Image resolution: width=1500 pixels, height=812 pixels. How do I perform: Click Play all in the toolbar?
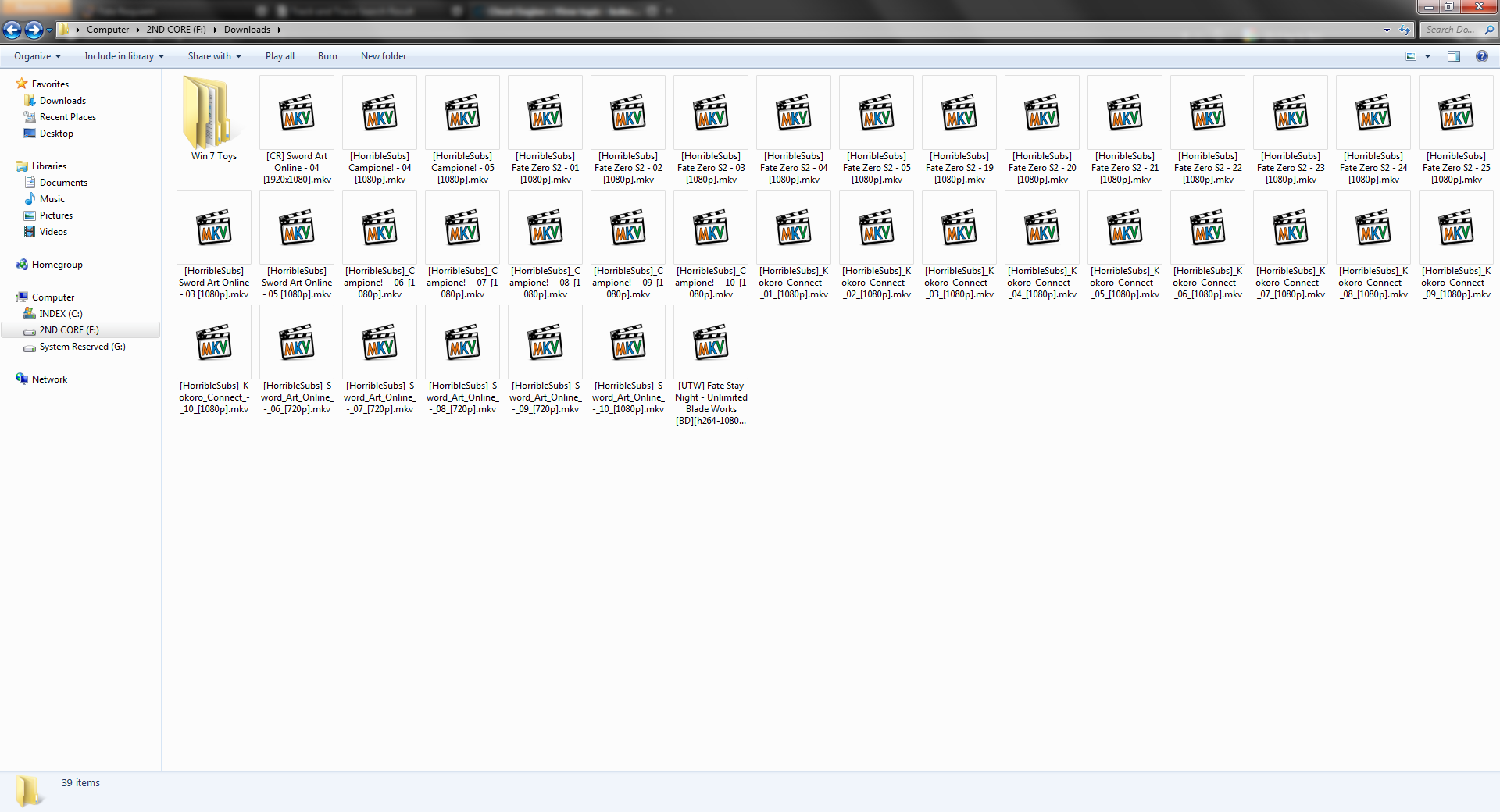pos(280,56)
